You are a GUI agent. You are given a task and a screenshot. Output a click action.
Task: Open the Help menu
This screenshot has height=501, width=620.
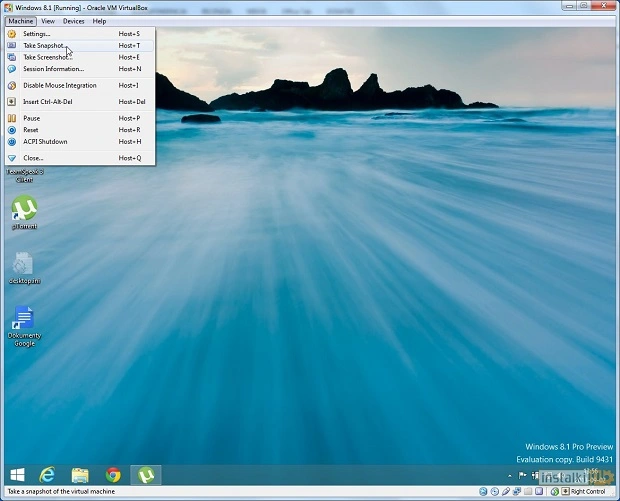99,21
